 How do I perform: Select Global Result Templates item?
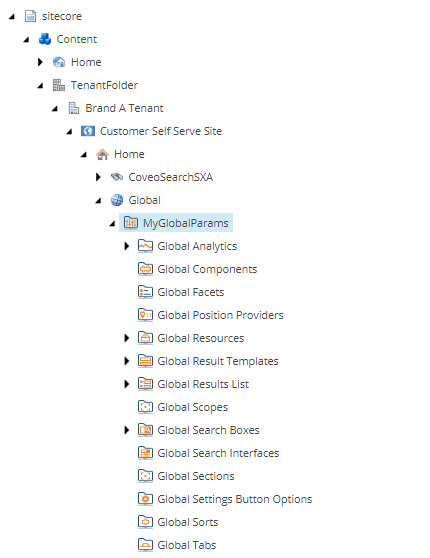218,361
